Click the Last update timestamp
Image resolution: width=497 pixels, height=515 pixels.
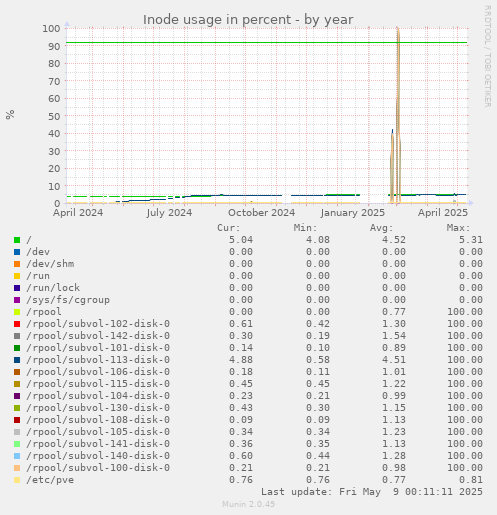(372, 492)
